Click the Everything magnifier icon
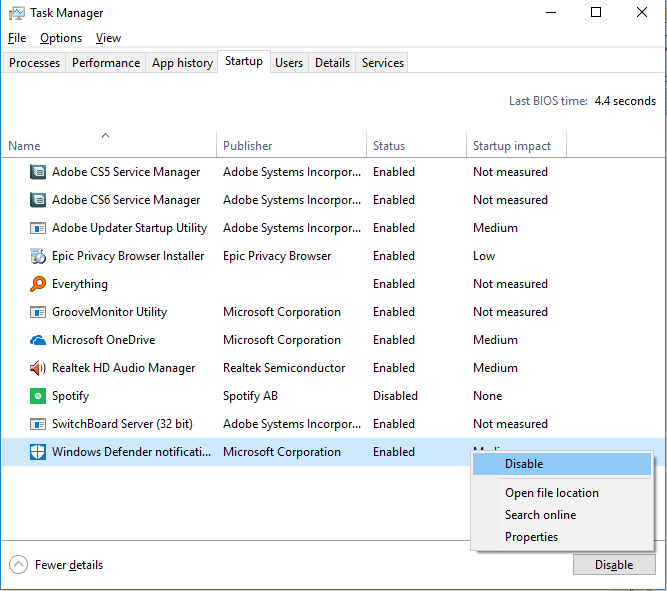Screen dimensions: 667x591 (x=38, y=284)
